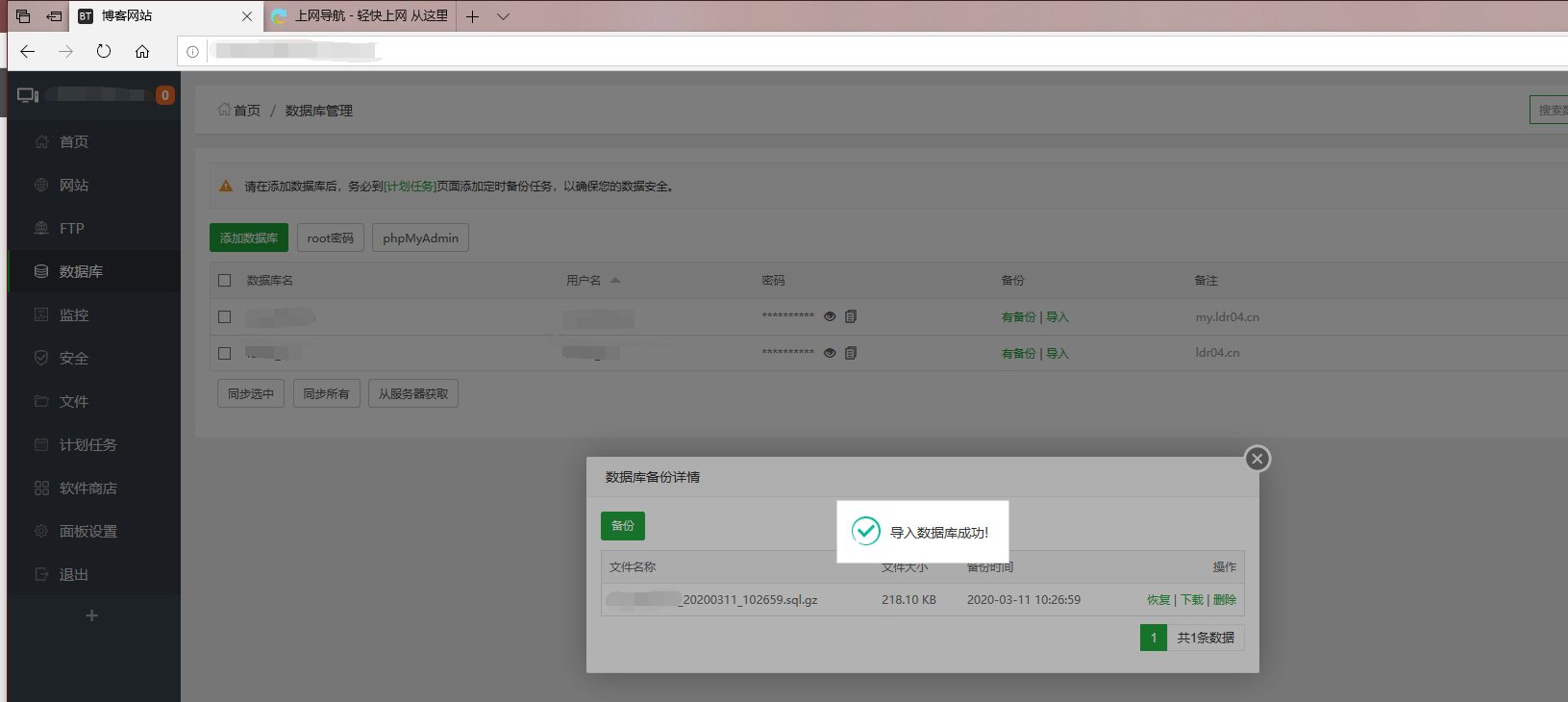This screenshot has width=1568, height=702.
Task: Copy password of the second database row
Action: coord(851,353)
